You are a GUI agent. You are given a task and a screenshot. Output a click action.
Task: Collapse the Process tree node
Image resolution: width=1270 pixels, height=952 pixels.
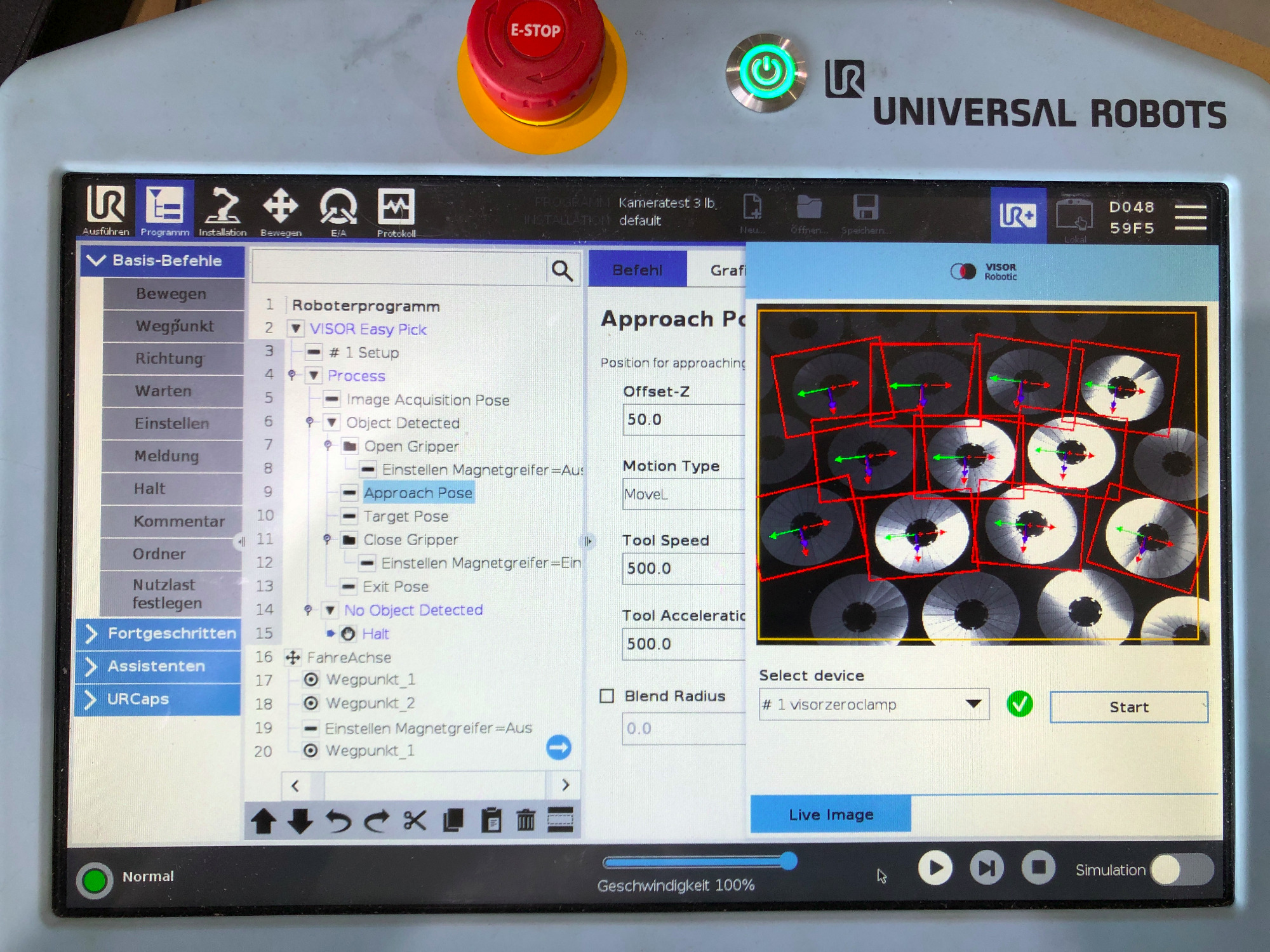314,375
